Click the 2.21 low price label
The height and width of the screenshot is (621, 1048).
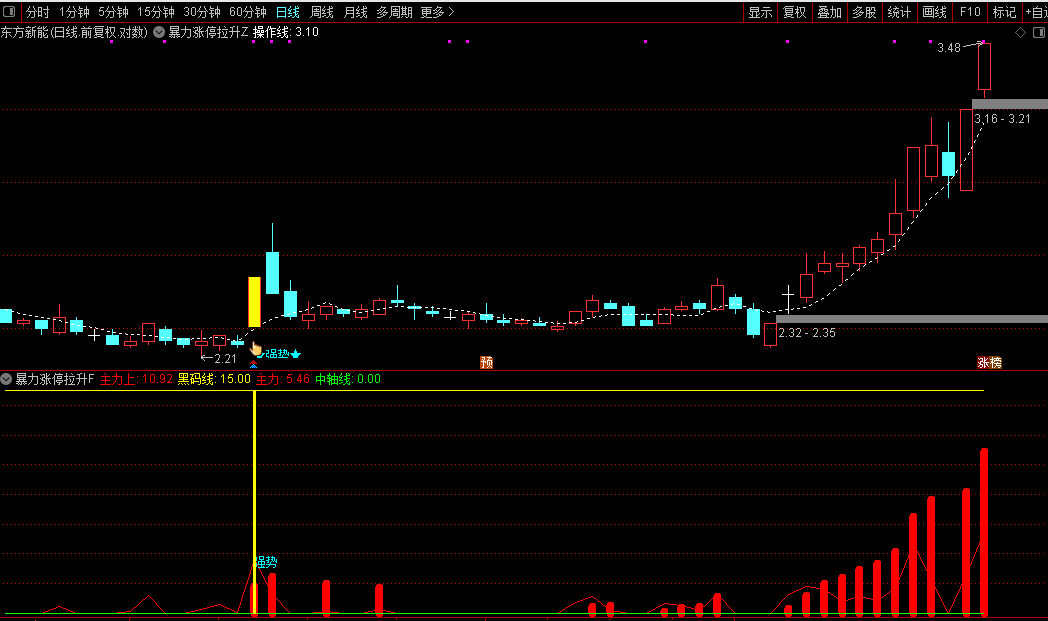225,358
